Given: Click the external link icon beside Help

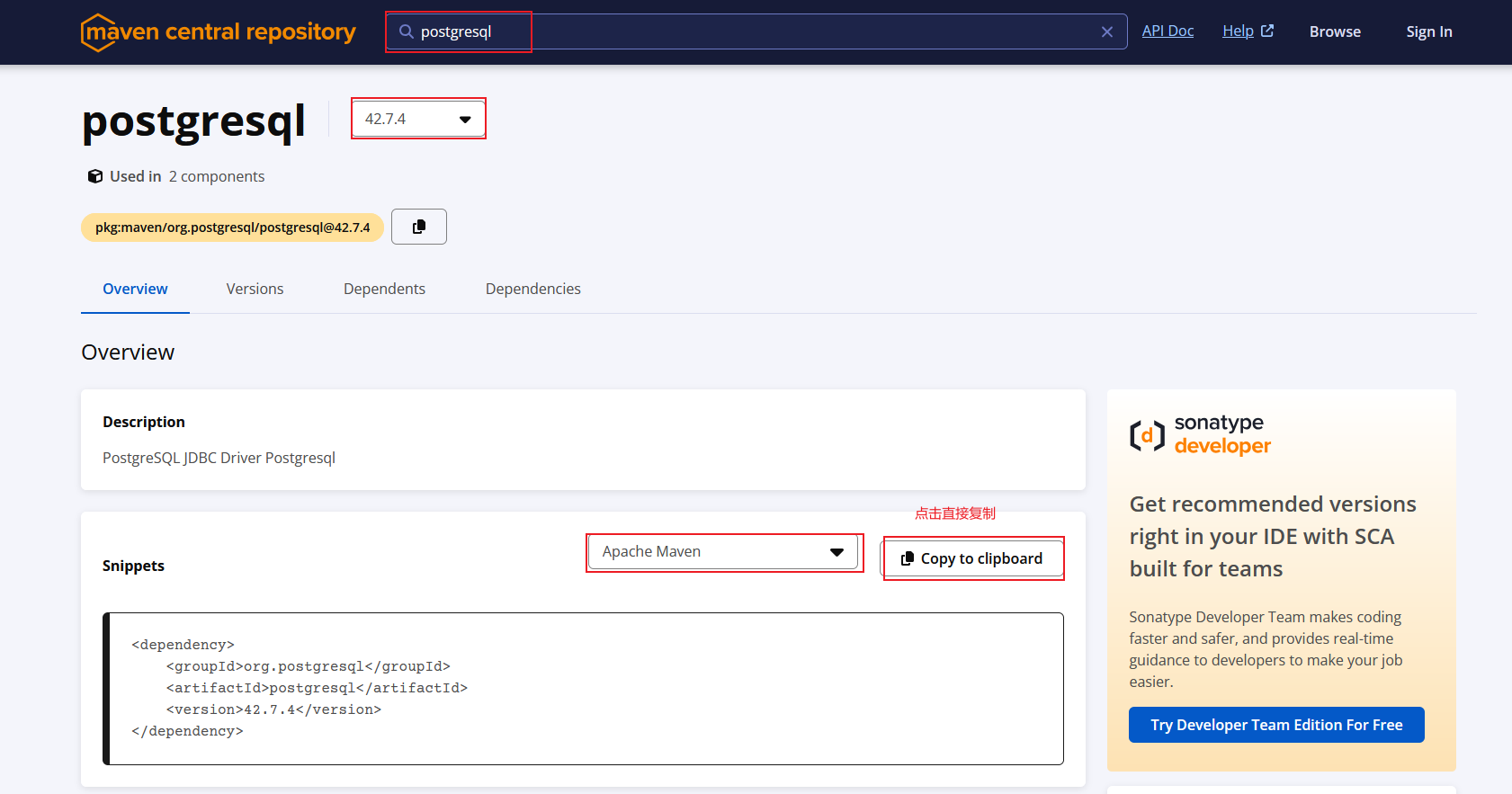Looking at the screenshot, I should point(1267,31).
